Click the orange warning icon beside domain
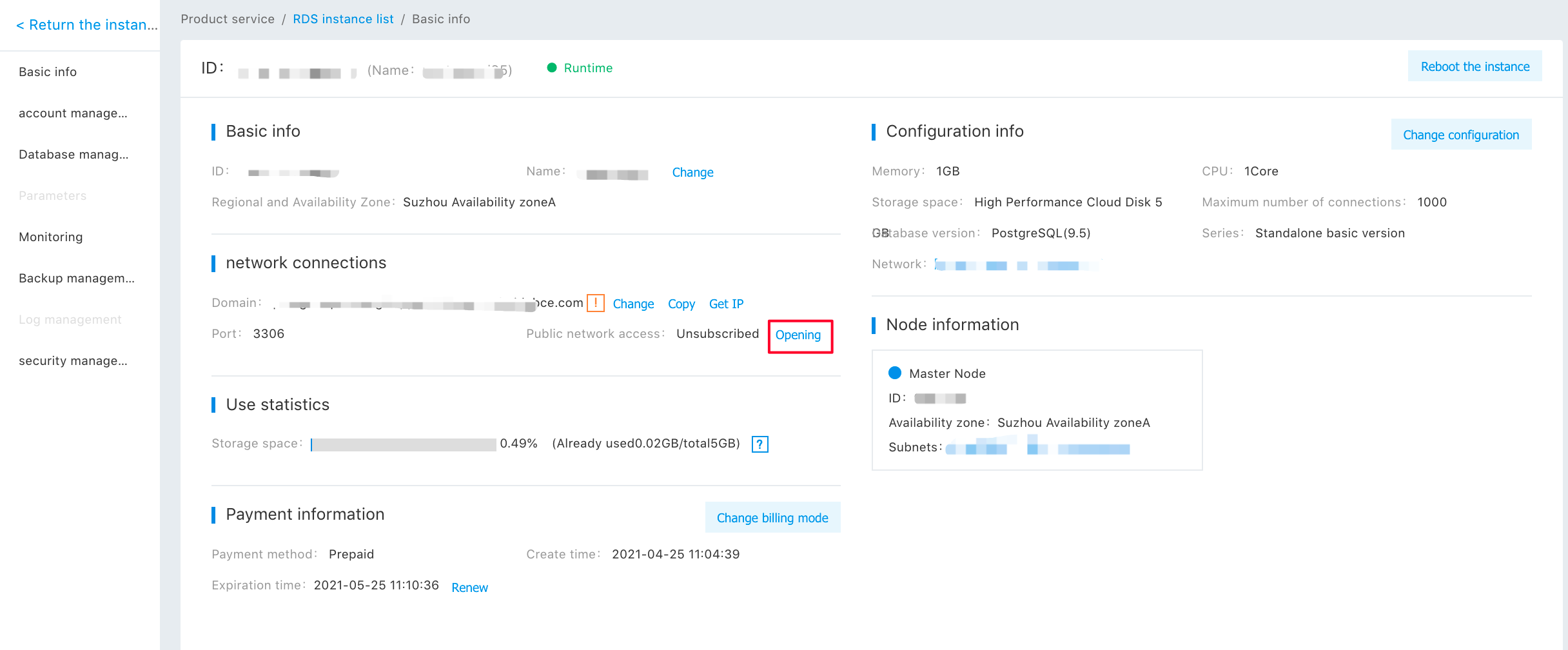This screenshot has height=650, width=1568. coord(595,303)
